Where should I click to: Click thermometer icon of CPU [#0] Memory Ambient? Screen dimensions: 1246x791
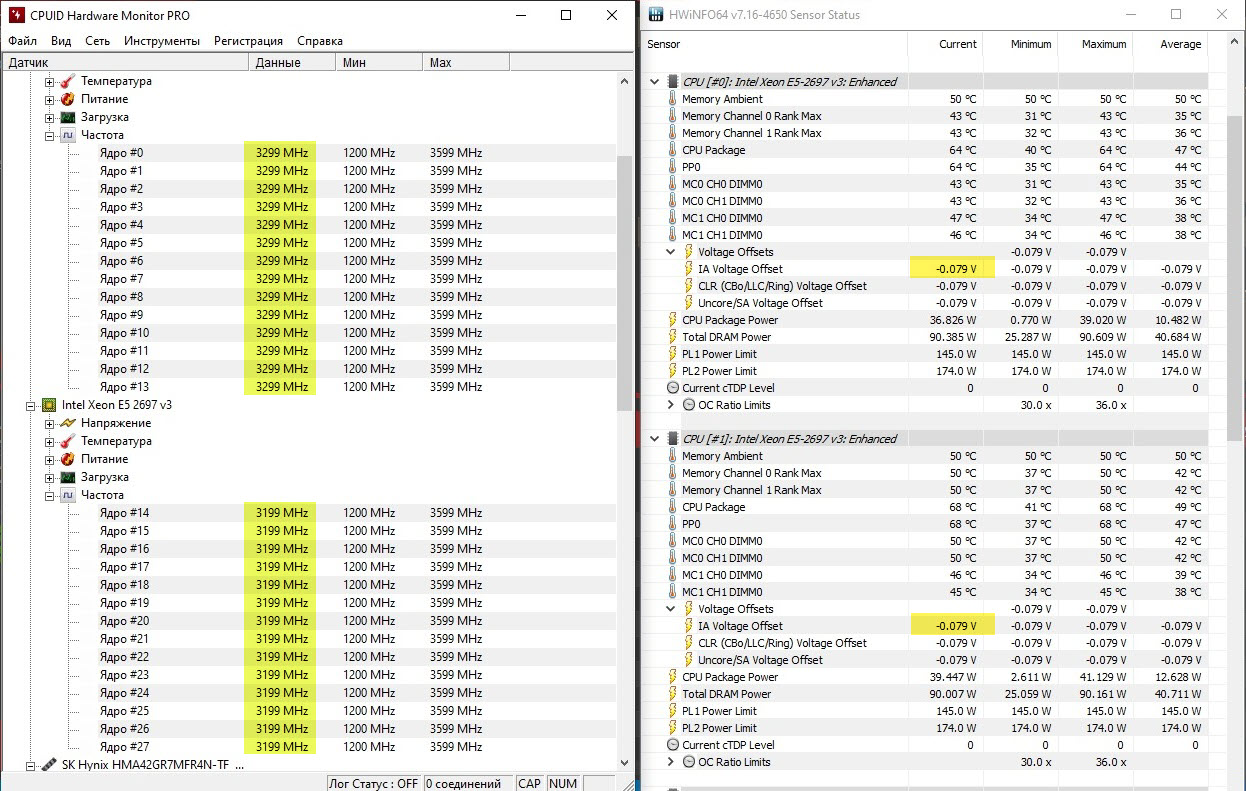pos(672,99)
